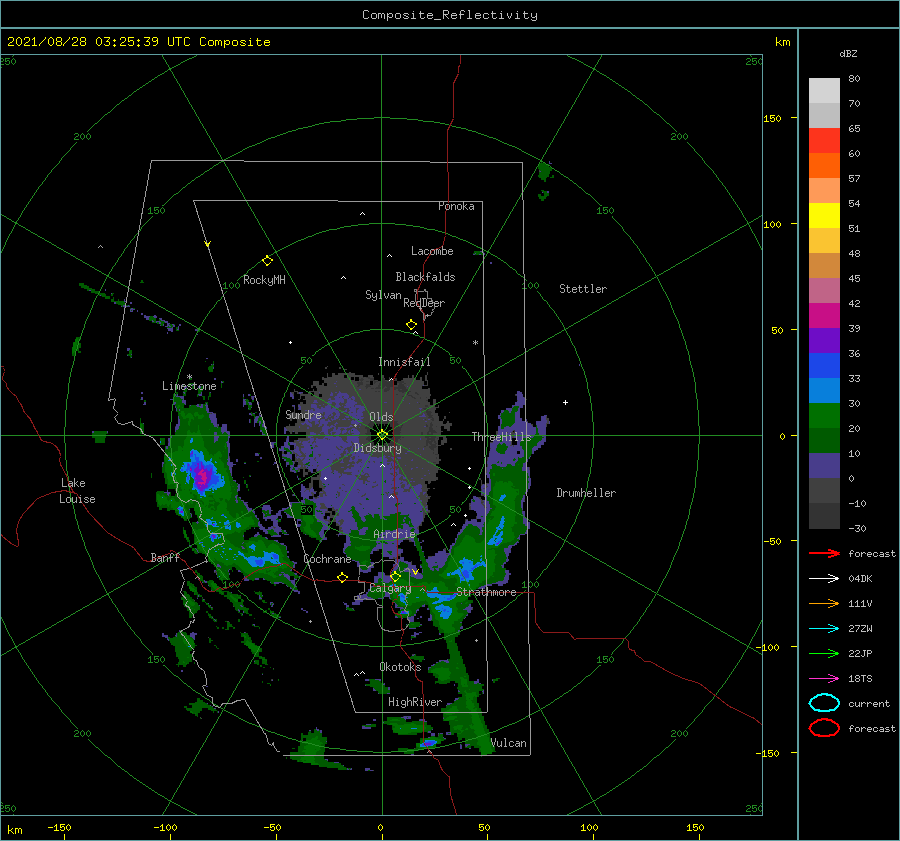
Task: Click the Lacombe city label
Action: pyautogui.click(x=432, y=251)
